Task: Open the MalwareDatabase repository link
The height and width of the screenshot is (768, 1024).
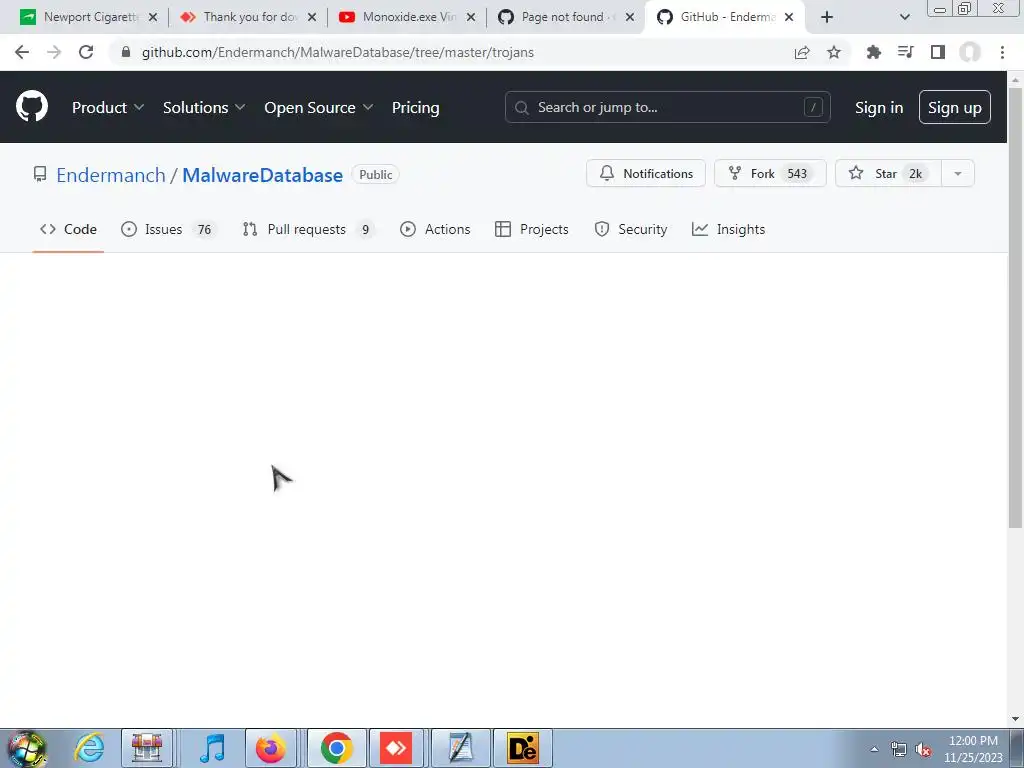Action: [263, 175]
